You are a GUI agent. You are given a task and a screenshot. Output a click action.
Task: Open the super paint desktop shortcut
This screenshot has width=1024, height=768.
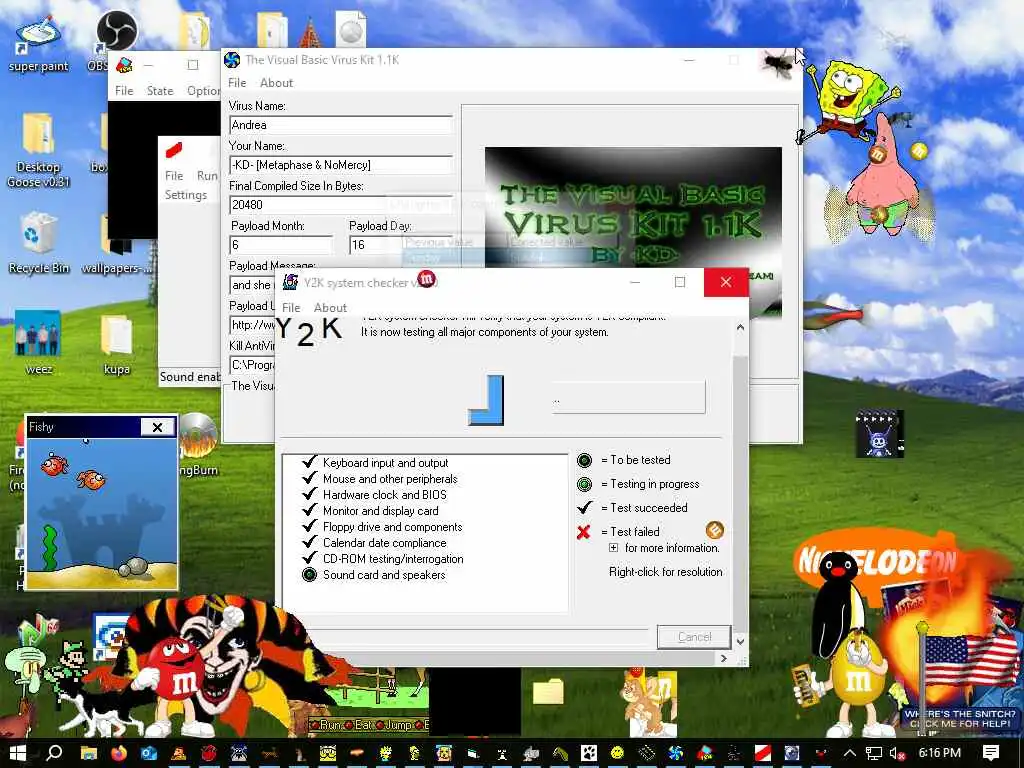pyautogui.click(x=38, y=44)
